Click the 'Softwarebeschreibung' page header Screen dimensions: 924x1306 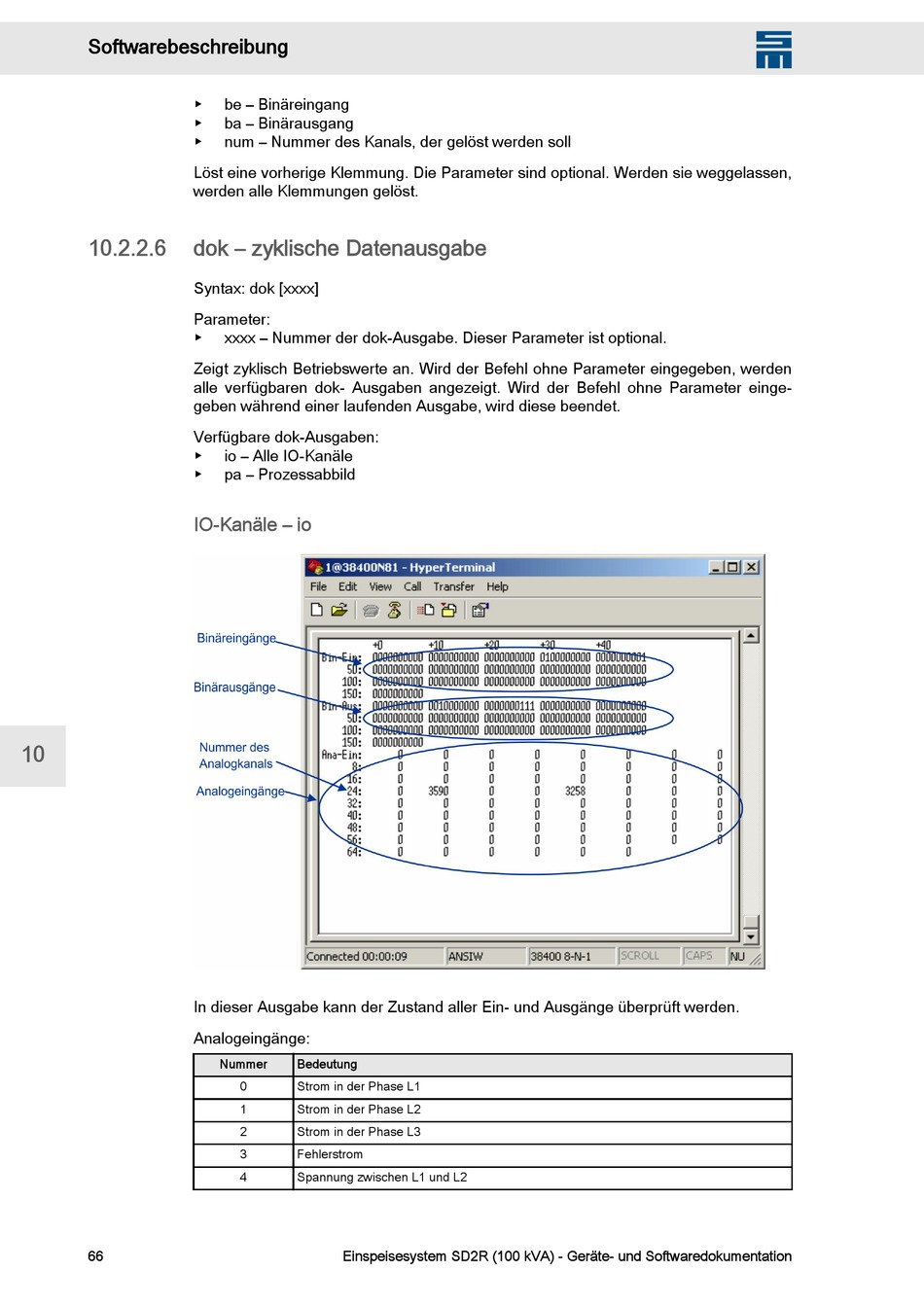coord(188,47)
